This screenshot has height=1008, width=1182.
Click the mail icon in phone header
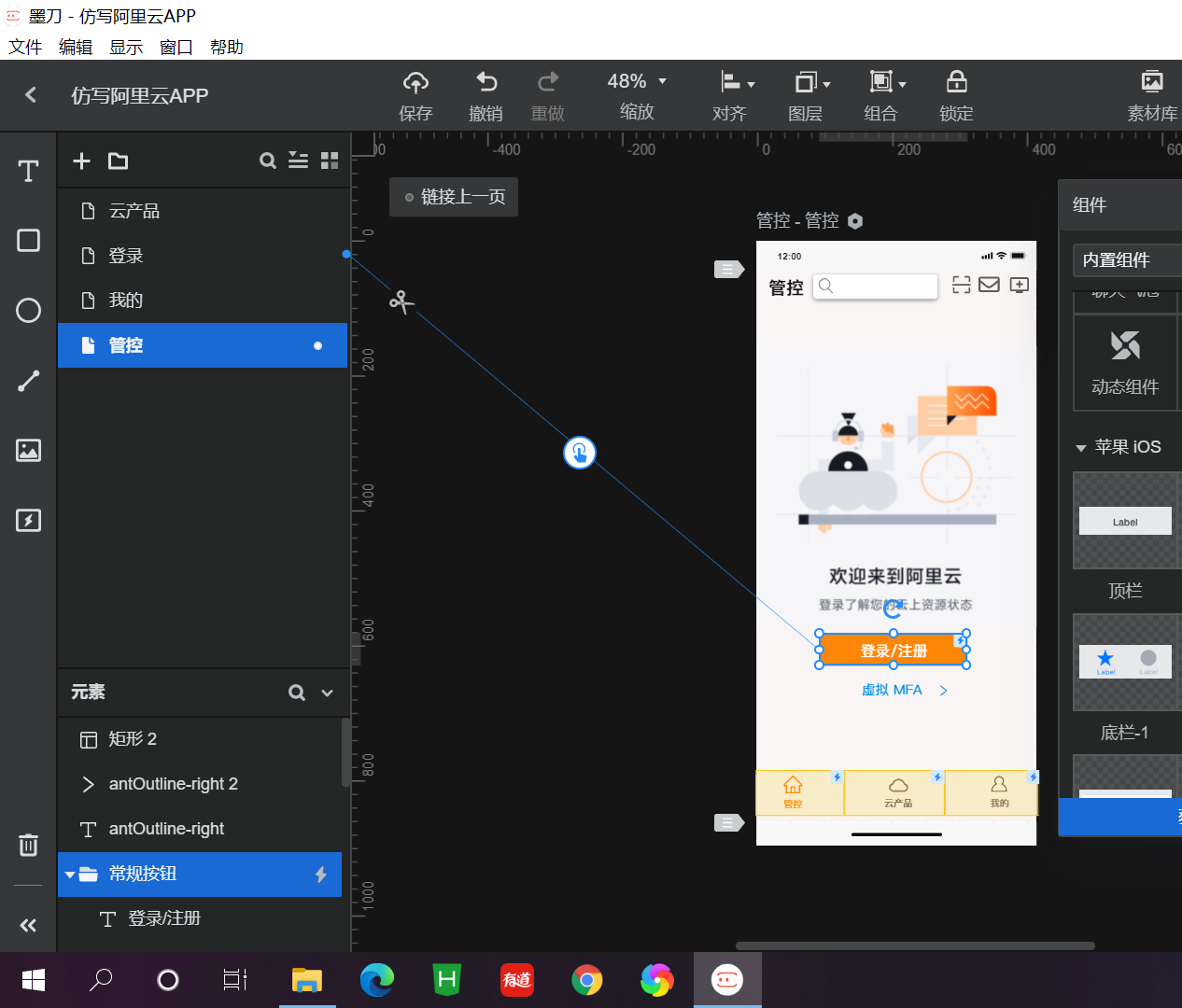(989, 285)
